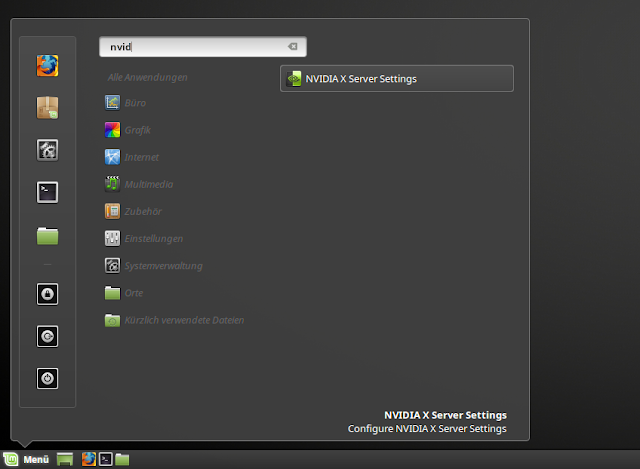640x469 pixels.
Task: Click the Internet category icon
Action: (112, 157)
